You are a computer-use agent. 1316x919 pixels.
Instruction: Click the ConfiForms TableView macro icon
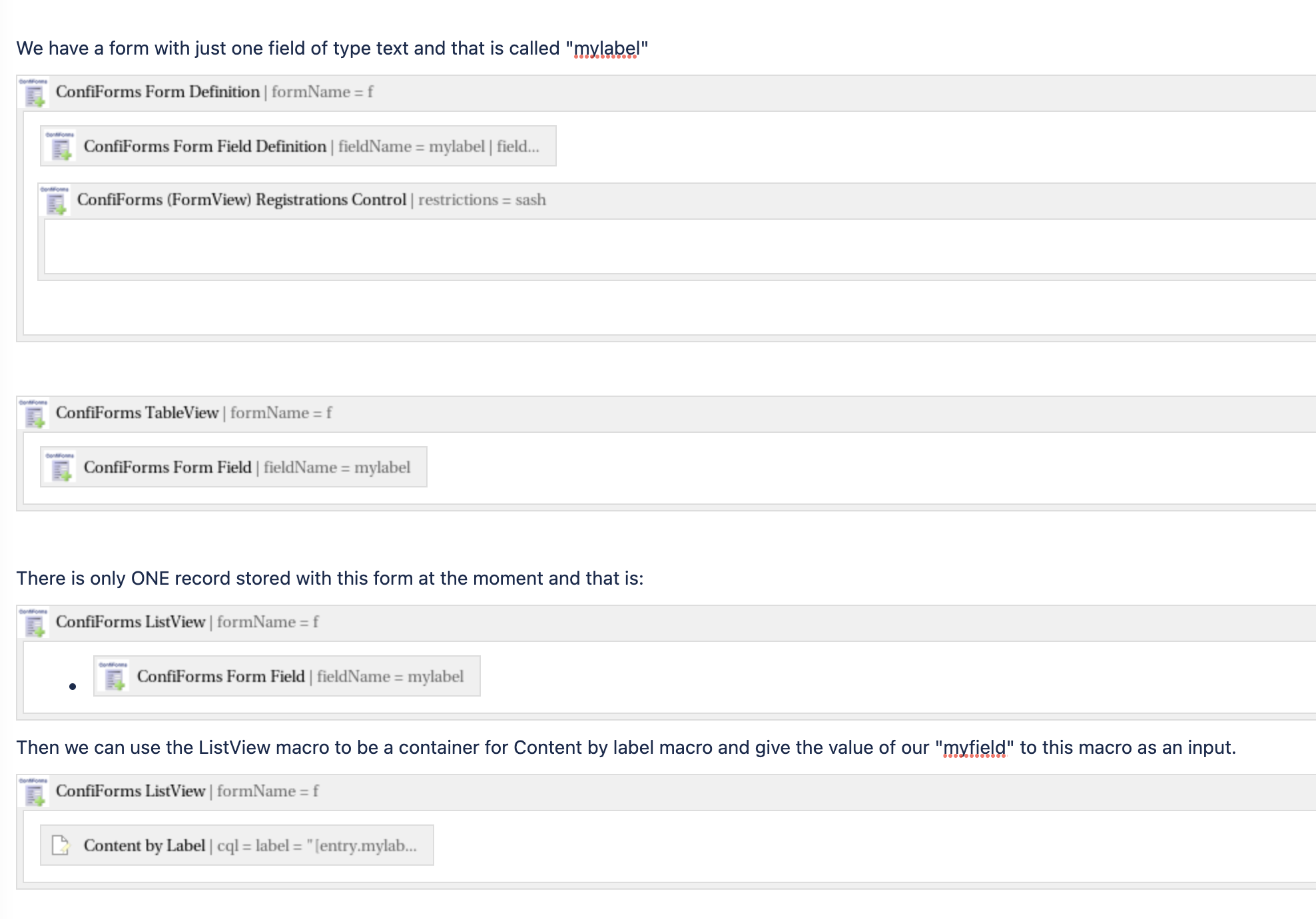(33, 414)
